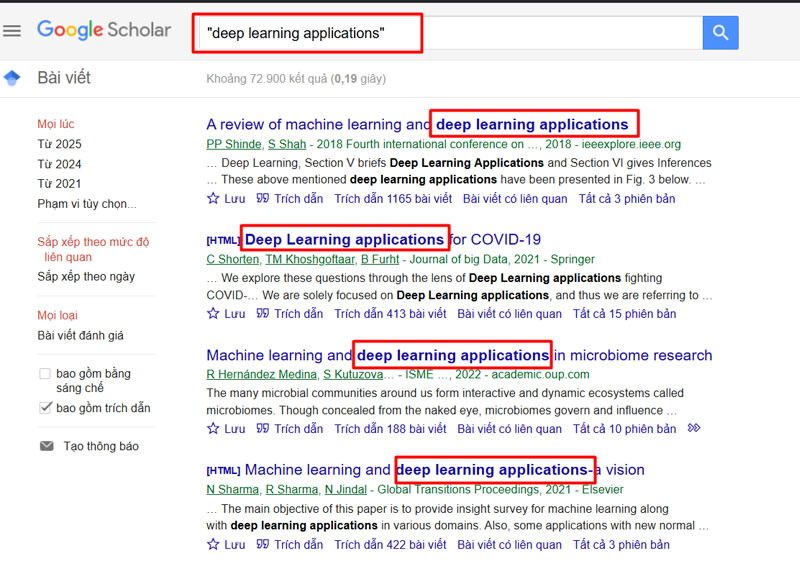
Task: Enable the bao gồm bằng sáng chế checkbox
Action: 45,374
